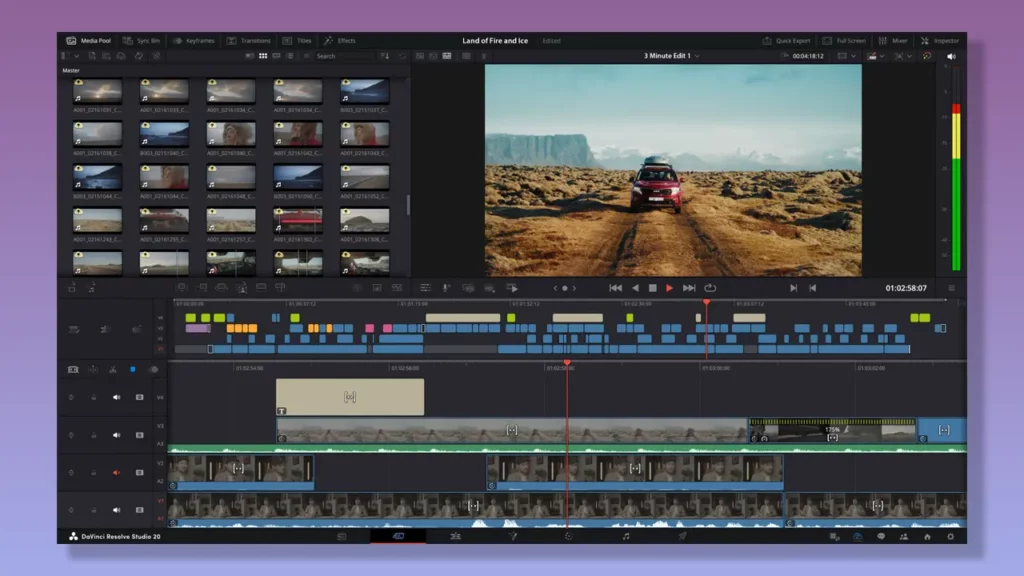Click the Source Overwrite edit icon

point(281,287)
